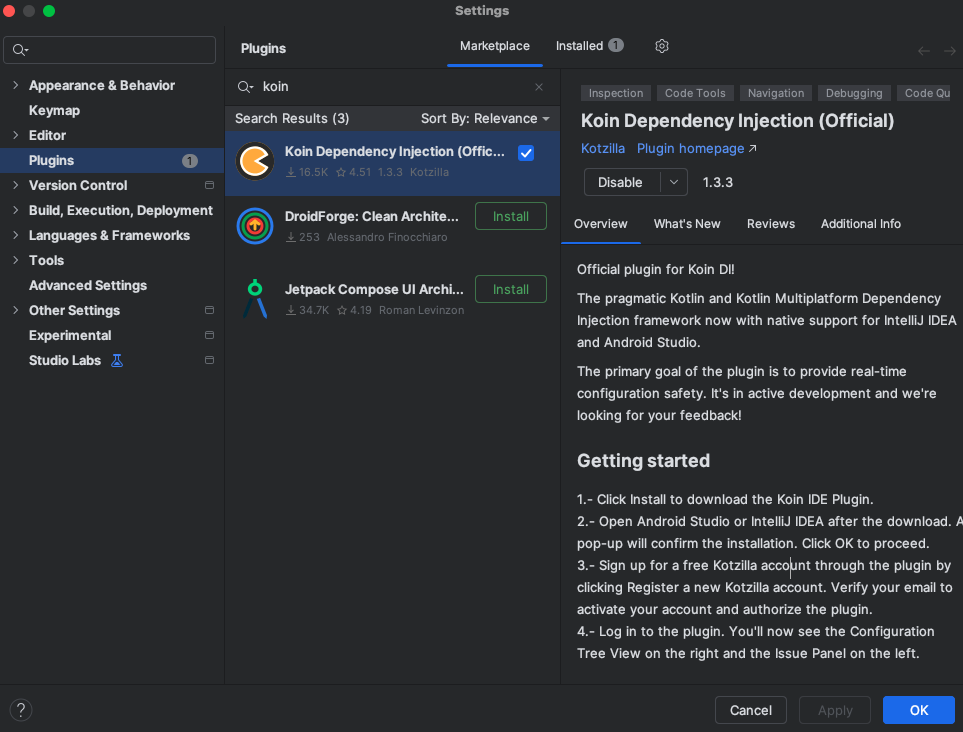Open the dropdown arrow next to Disable

674,182
